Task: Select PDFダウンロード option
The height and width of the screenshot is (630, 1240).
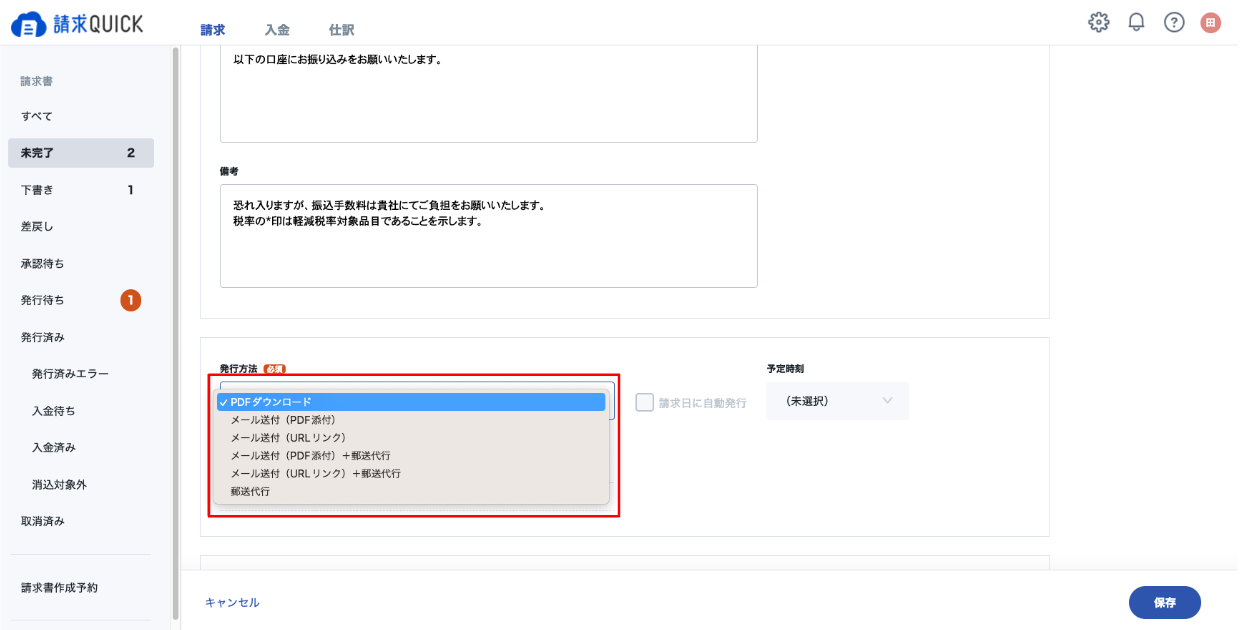Action: click(x=411, y=402)
